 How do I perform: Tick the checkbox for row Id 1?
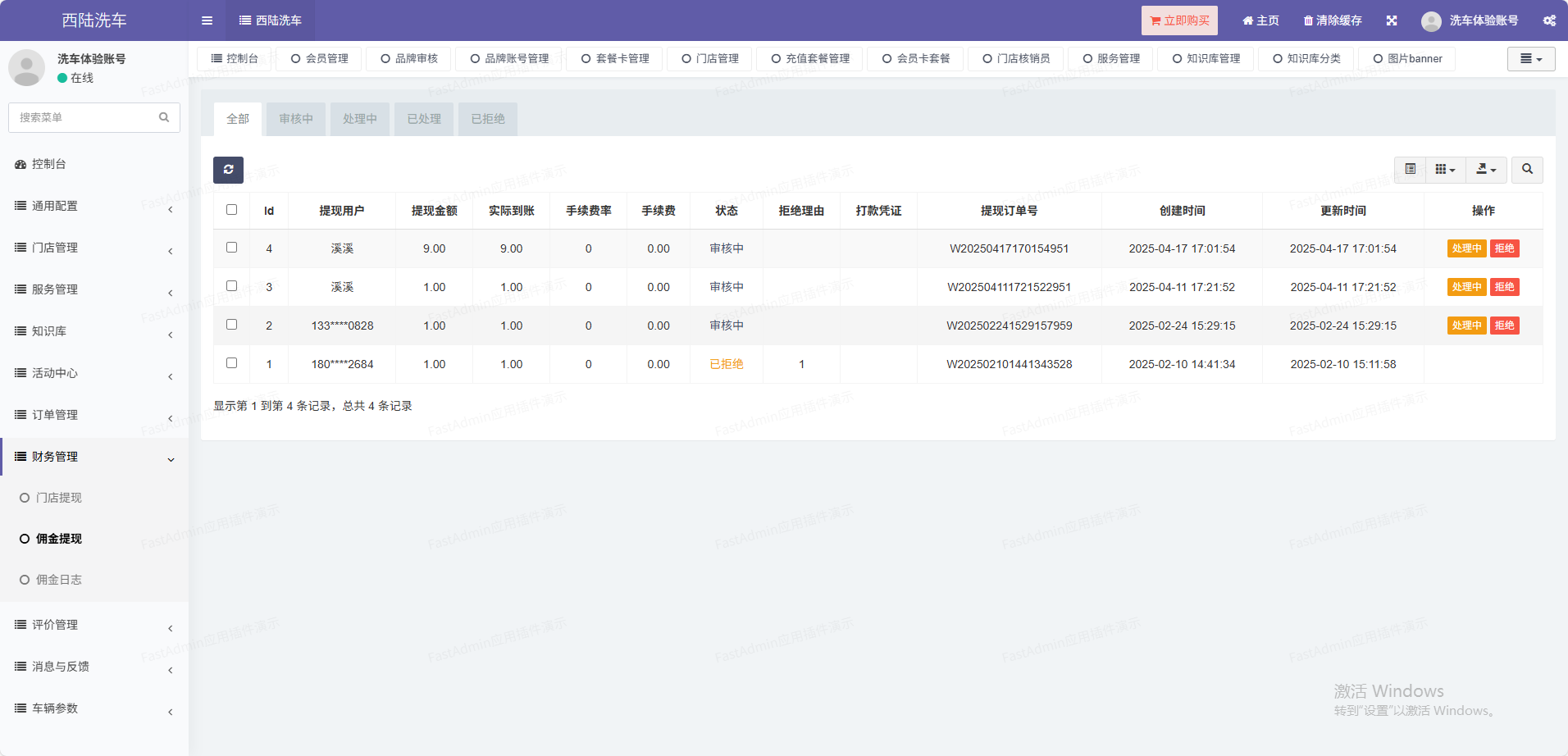pyautogui.click(x=232, y=363)
